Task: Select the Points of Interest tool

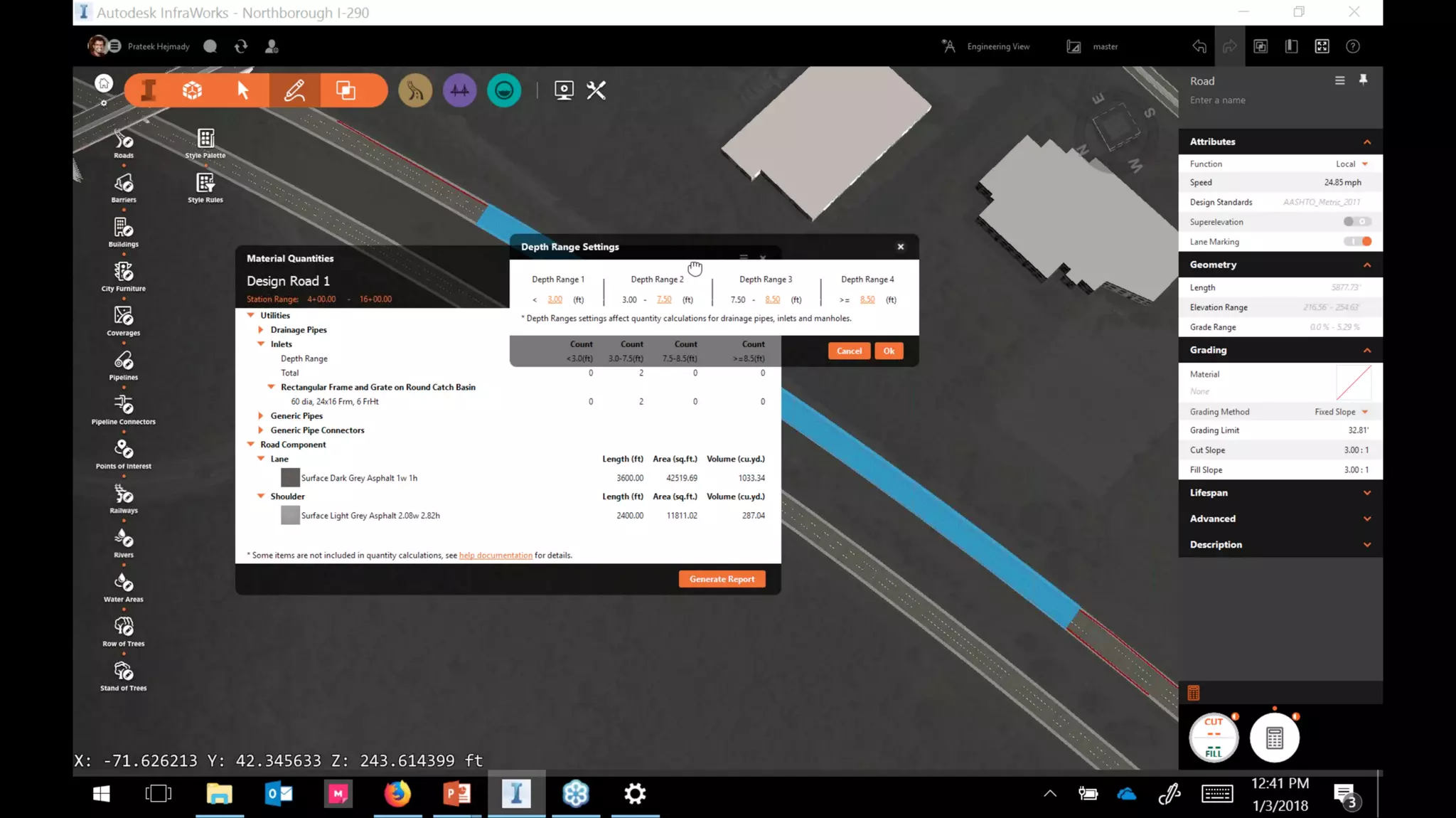Action: click(x=124, y=454)
